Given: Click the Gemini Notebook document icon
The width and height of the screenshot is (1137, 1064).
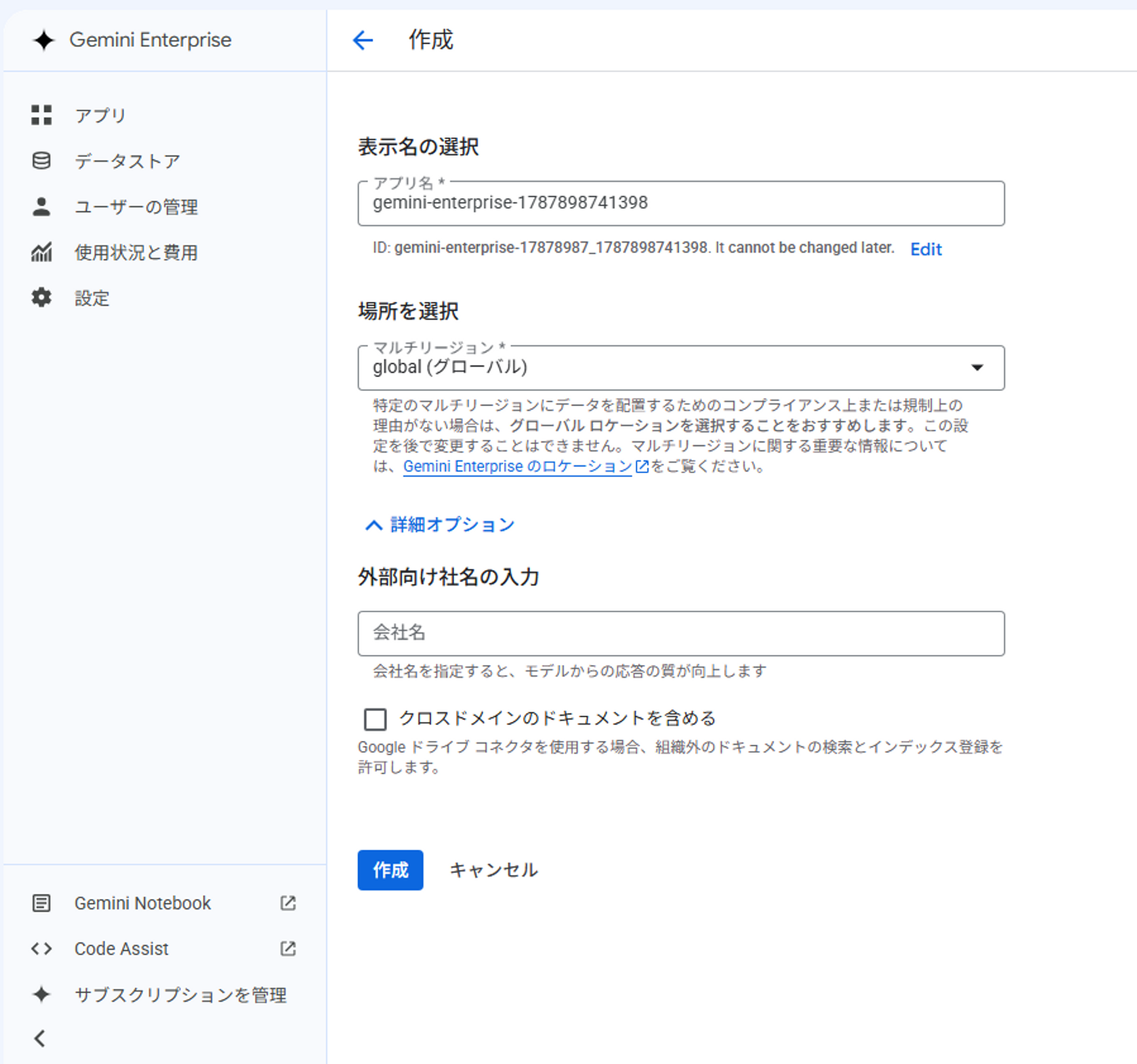Looking at the screenshot, I should pyautogui.click(x=42, y=903).
